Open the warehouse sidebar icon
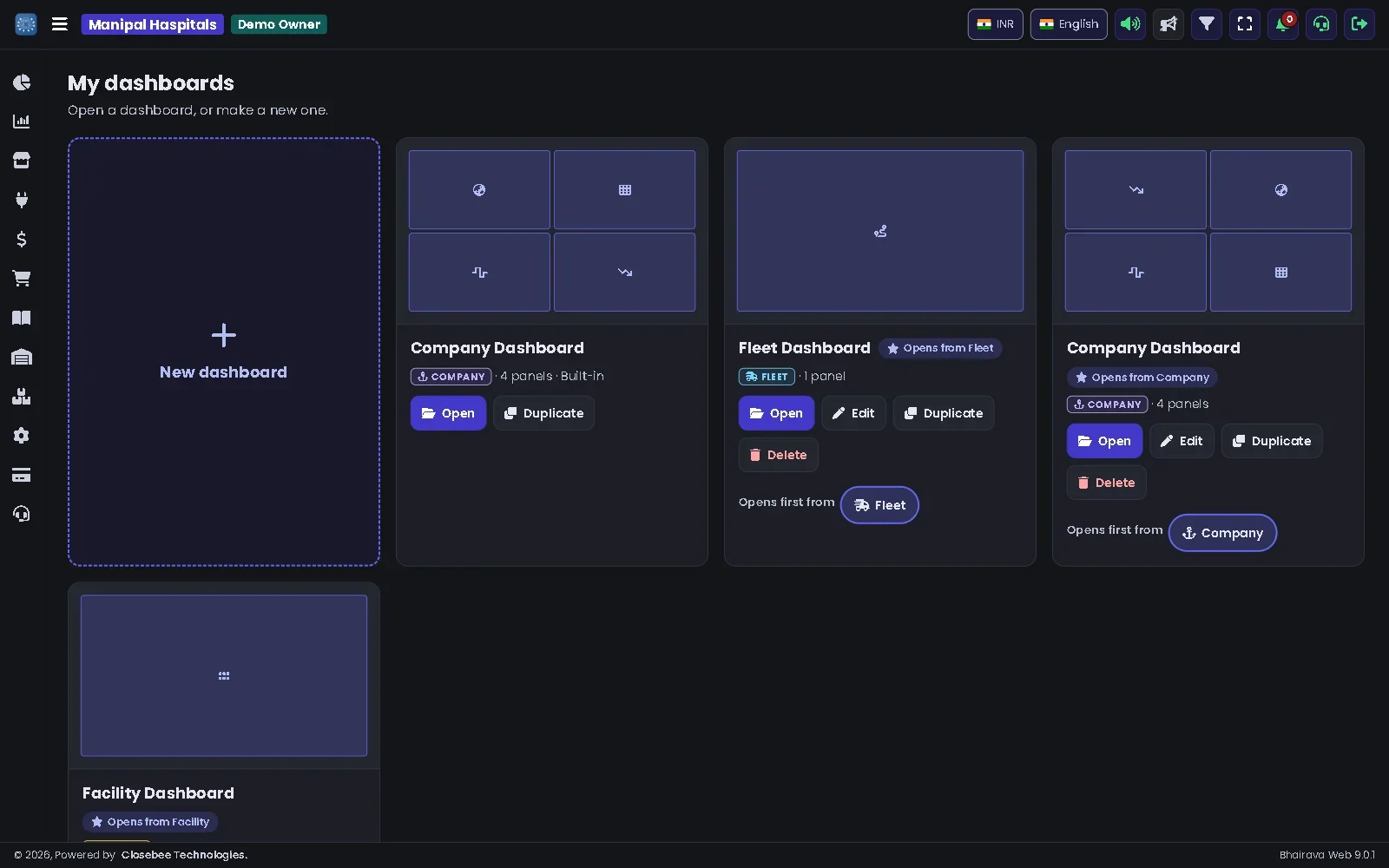Screen dimensions: 1389x868 click(x=22, y=357)
